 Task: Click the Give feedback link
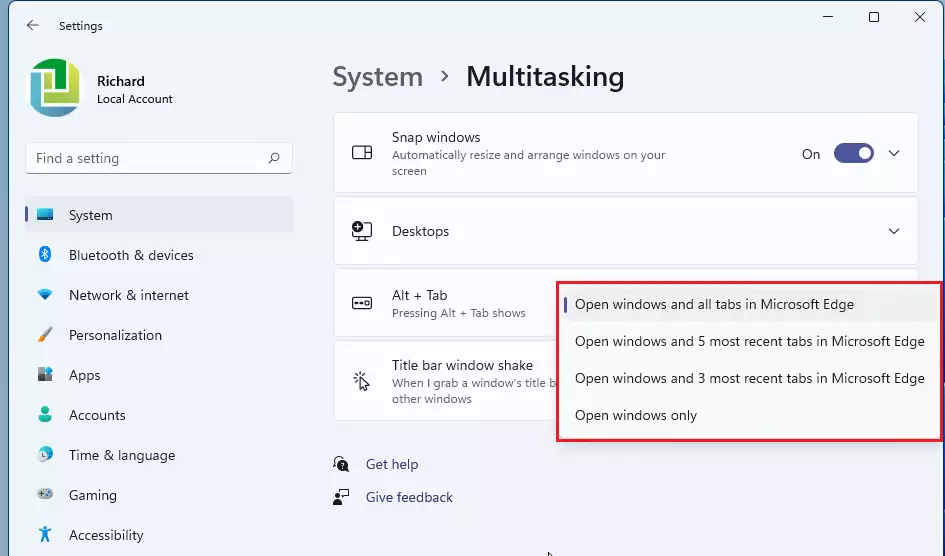pos(409,497)
